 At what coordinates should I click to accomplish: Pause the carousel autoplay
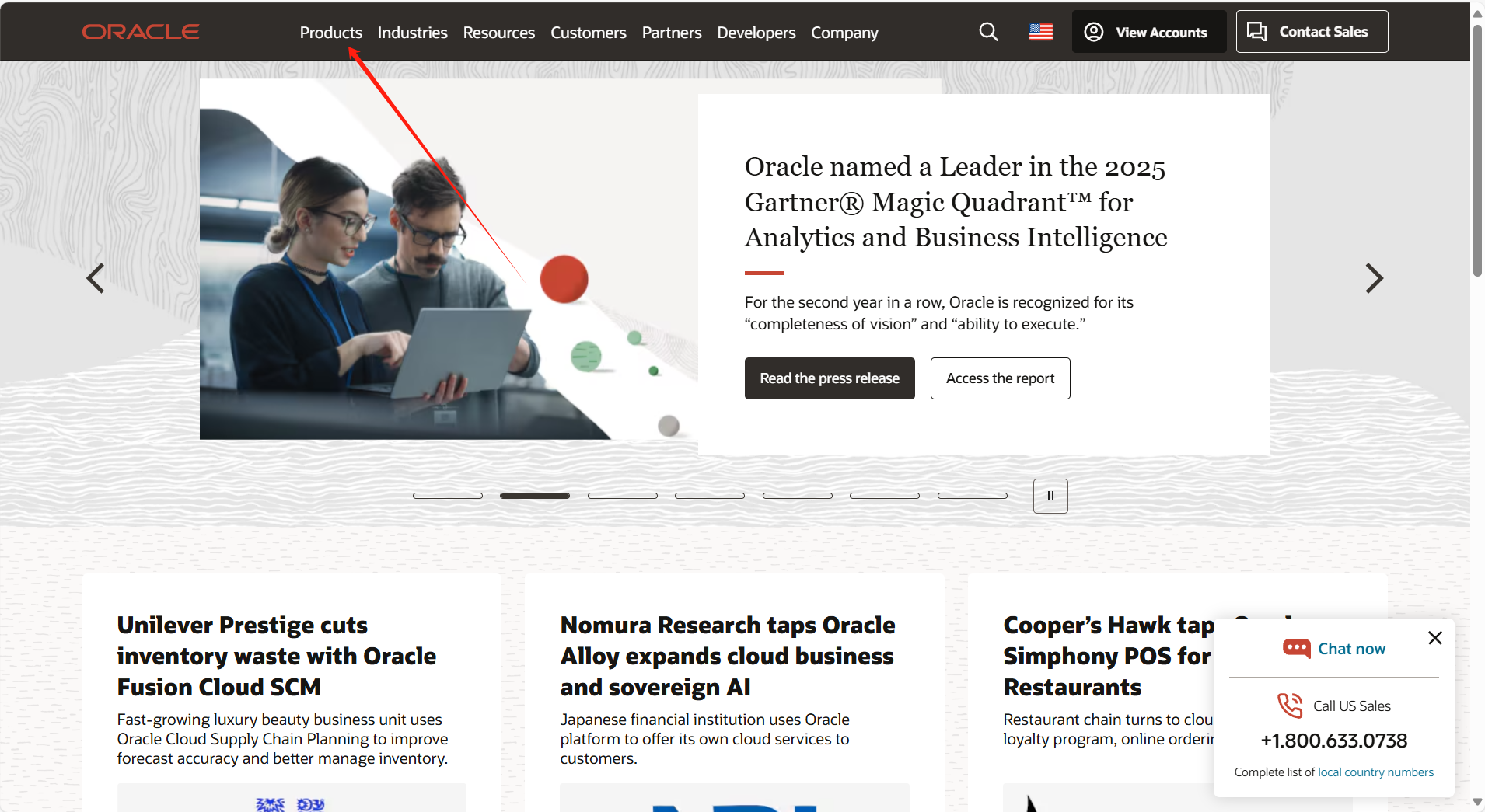(1050, 496)
